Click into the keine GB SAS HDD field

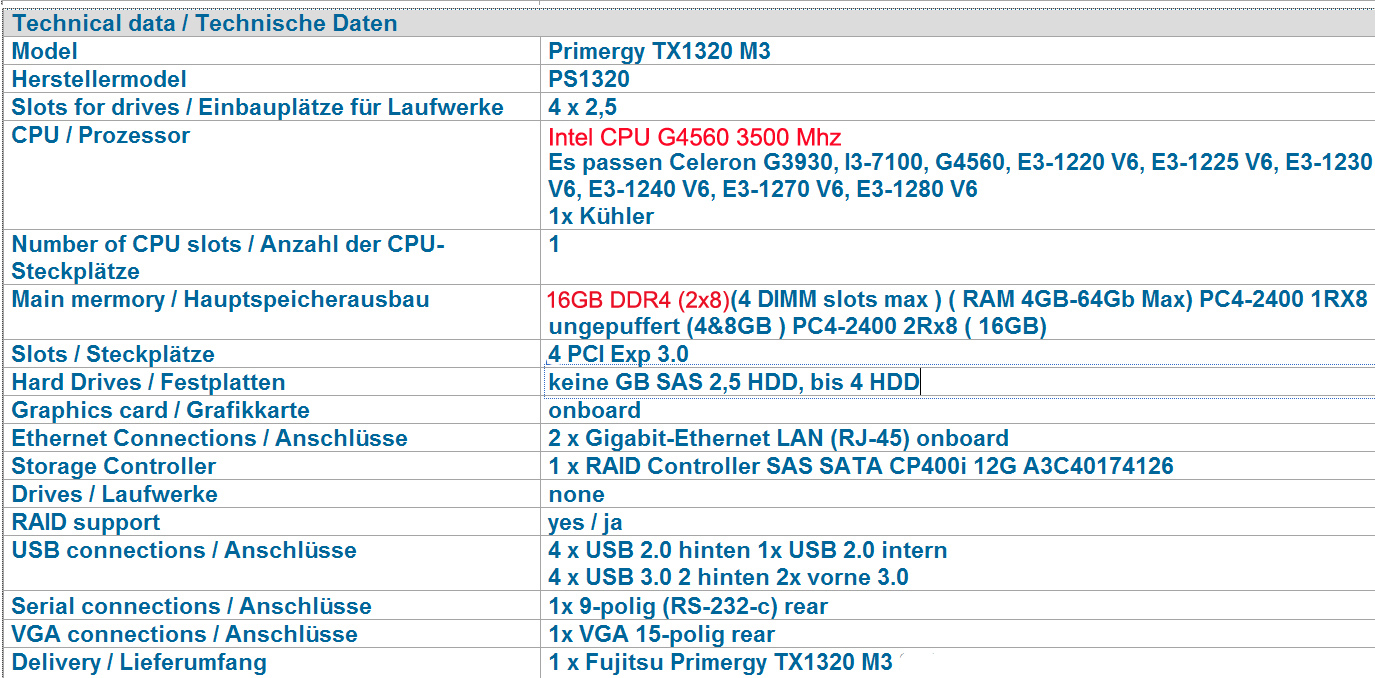(733, 382)
